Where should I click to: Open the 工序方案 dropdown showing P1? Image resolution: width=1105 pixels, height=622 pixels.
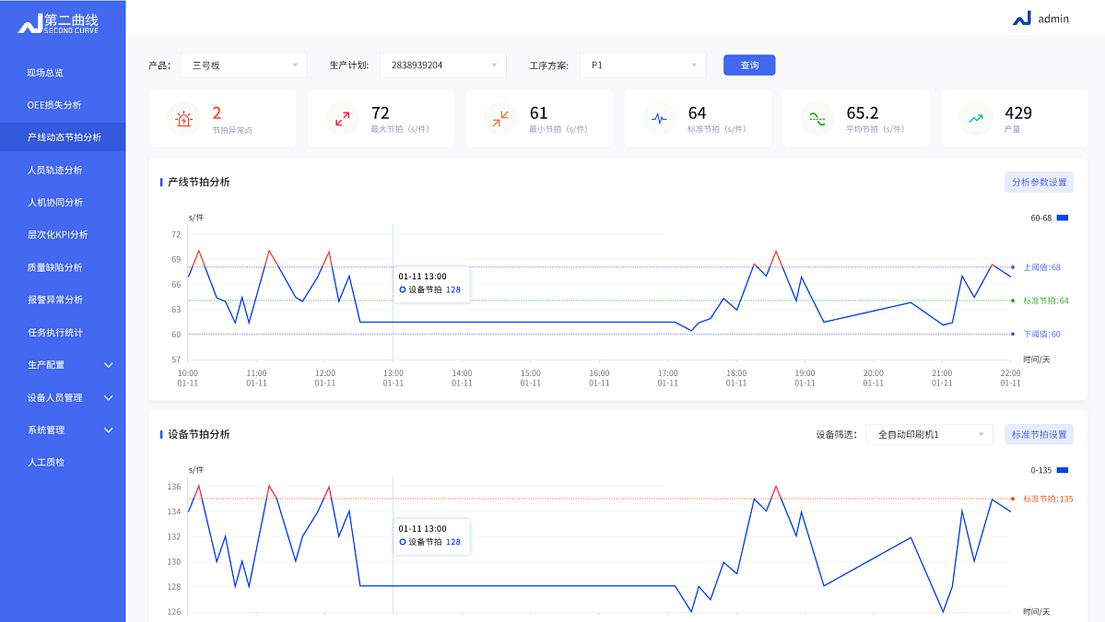coord(643,65)
